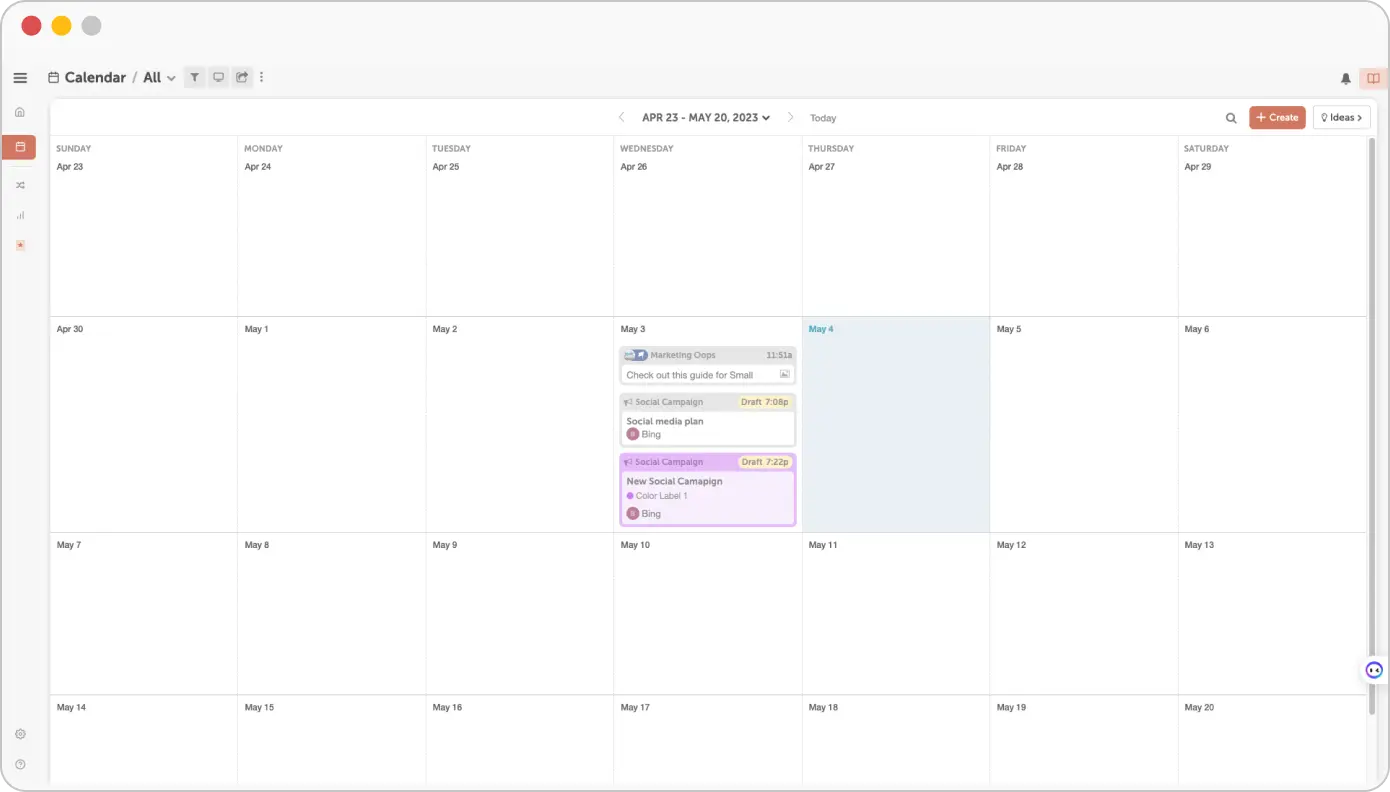This screenshot has width=1390, height=792.
Task: Open the three-dot overflow menu
Action: click(x=261, y=77)
